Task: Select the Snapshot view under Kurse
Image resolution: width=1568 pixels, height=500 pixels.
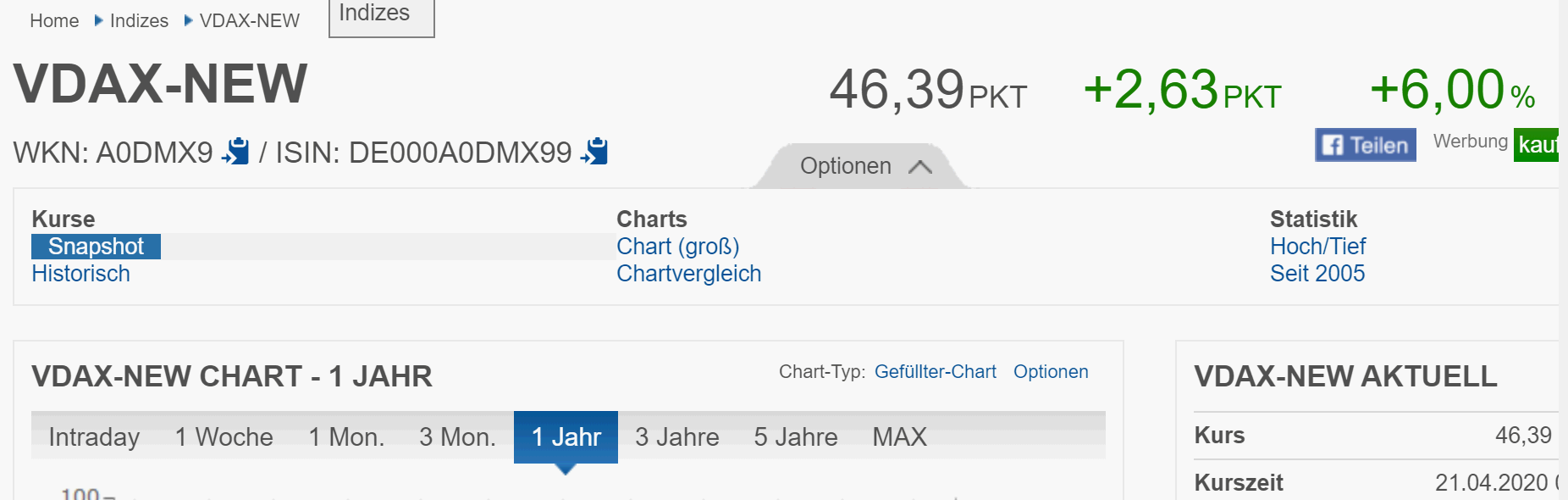Action: tap(96, 247)
